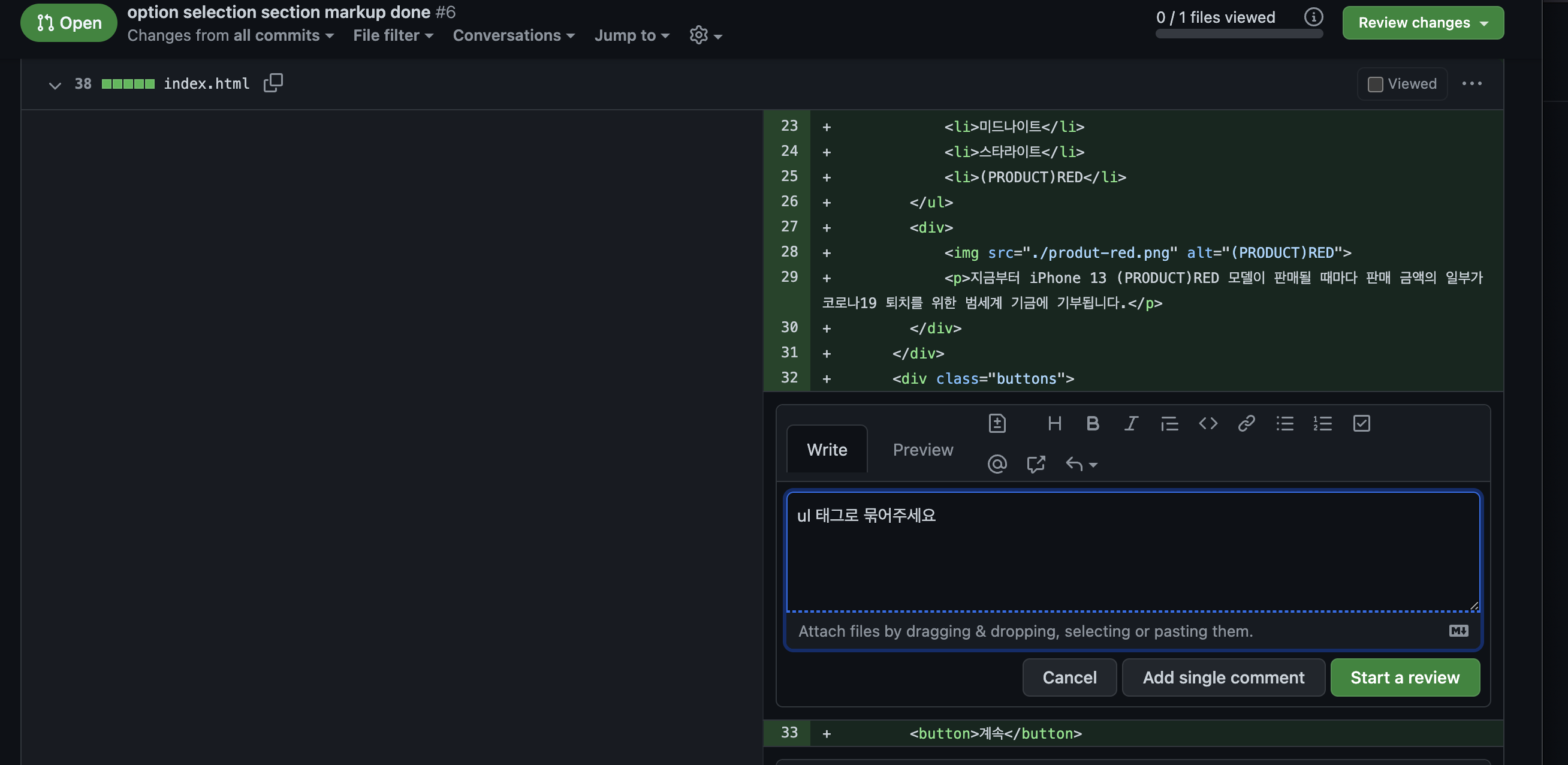Collapse the index.html file diff
Screen dimensions: 1568x765
(x=55, y=85)
